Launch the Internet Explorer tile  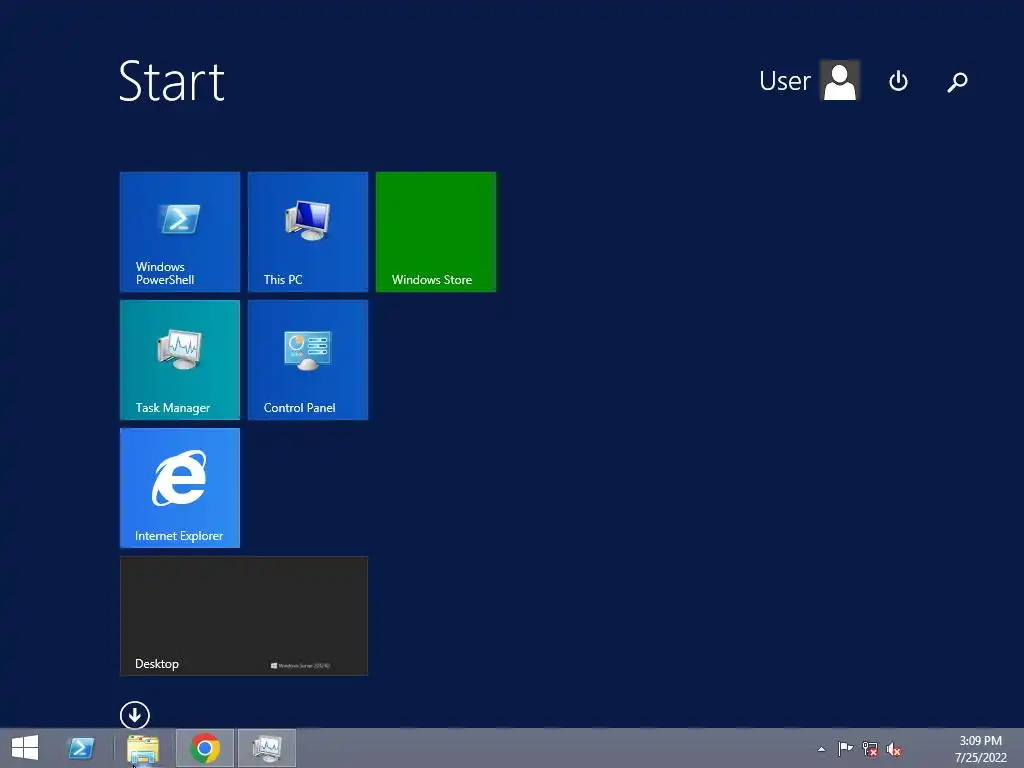tap(180, 488)
